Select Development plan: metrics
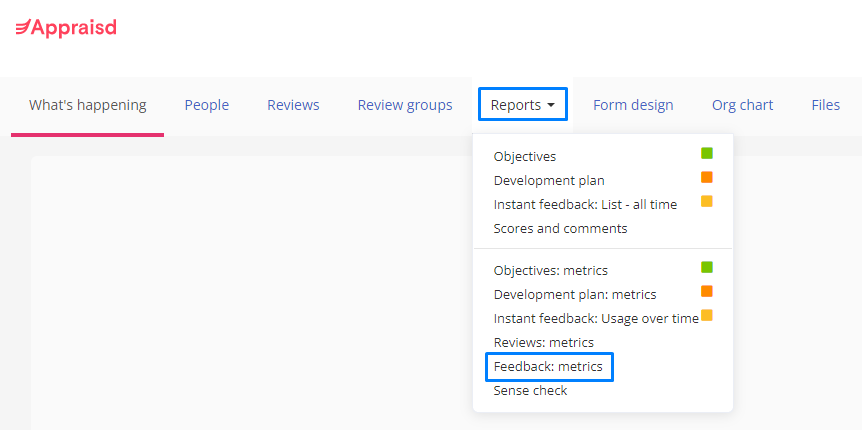Screen dimensions: 862x430 (x=574, y=295)
